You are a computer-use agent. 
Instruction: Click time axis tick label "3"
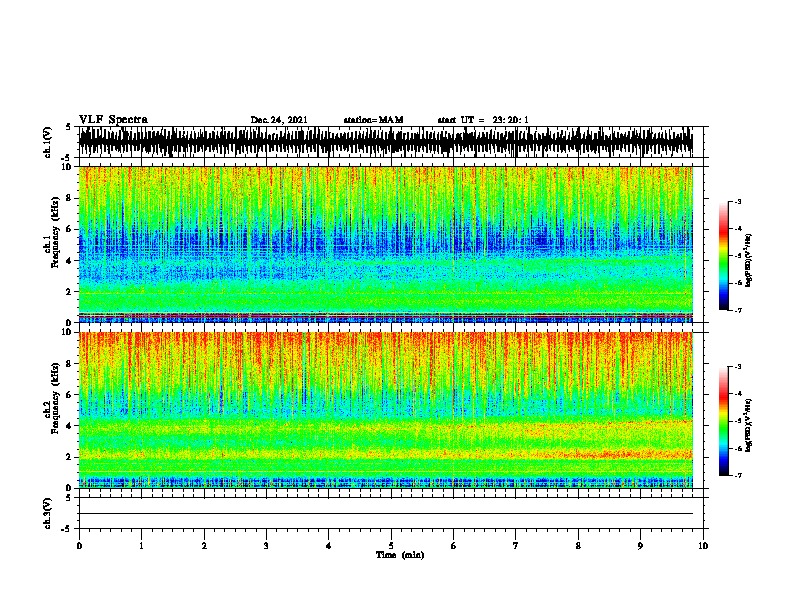click(x=266, y=546)
